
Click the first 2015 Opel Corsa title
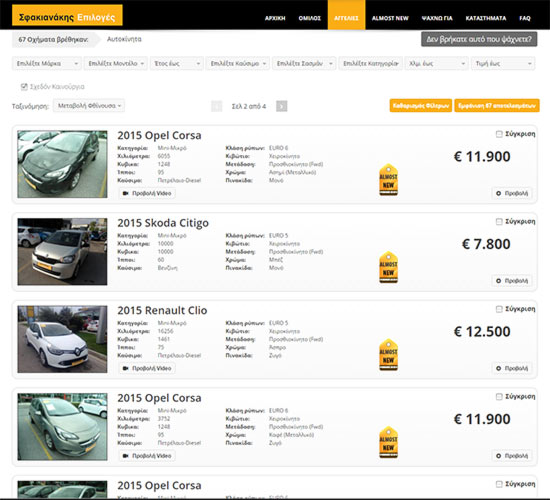point(159,135)
